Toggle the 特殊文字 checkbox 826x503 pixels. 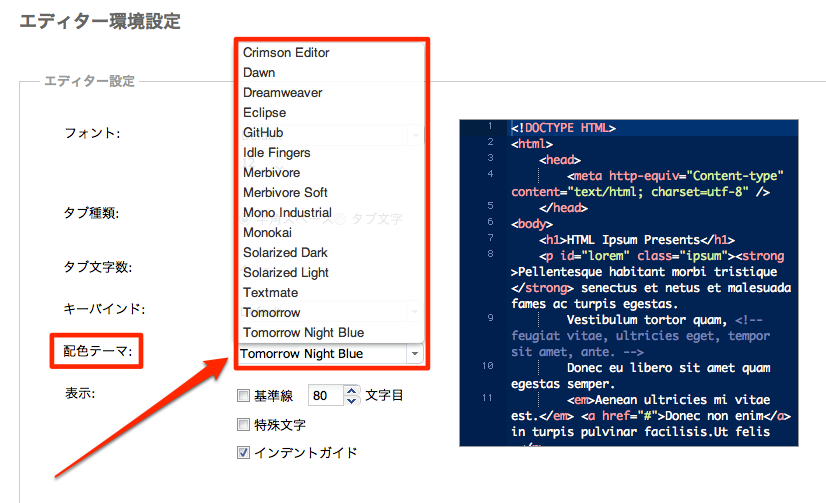click(243, 425)
